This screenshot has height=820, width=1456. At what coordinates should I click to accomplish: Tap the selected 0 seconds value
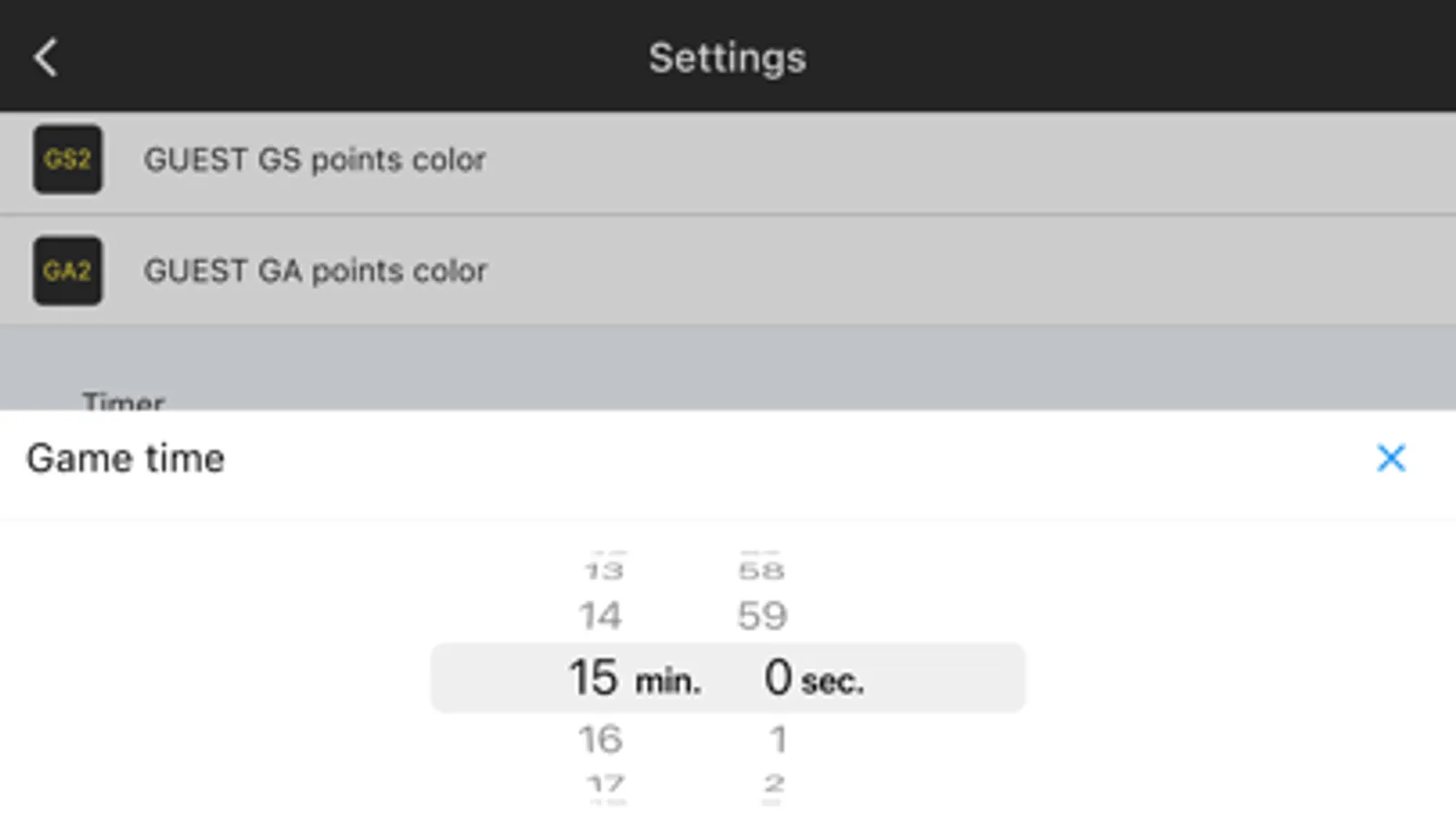pos(778,678)
